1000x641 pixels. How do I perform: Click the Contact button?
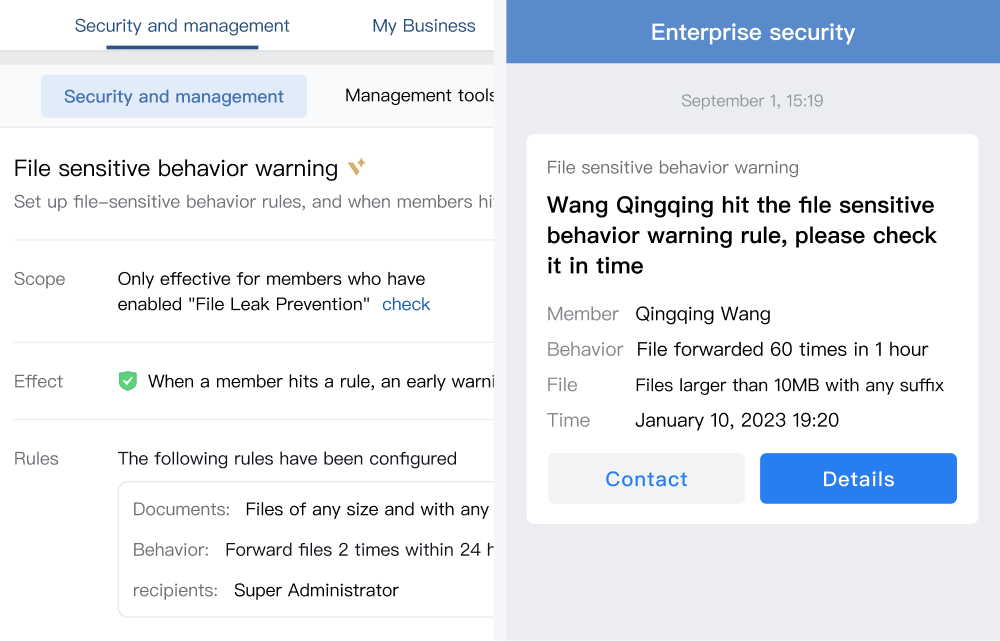(646, 478)
